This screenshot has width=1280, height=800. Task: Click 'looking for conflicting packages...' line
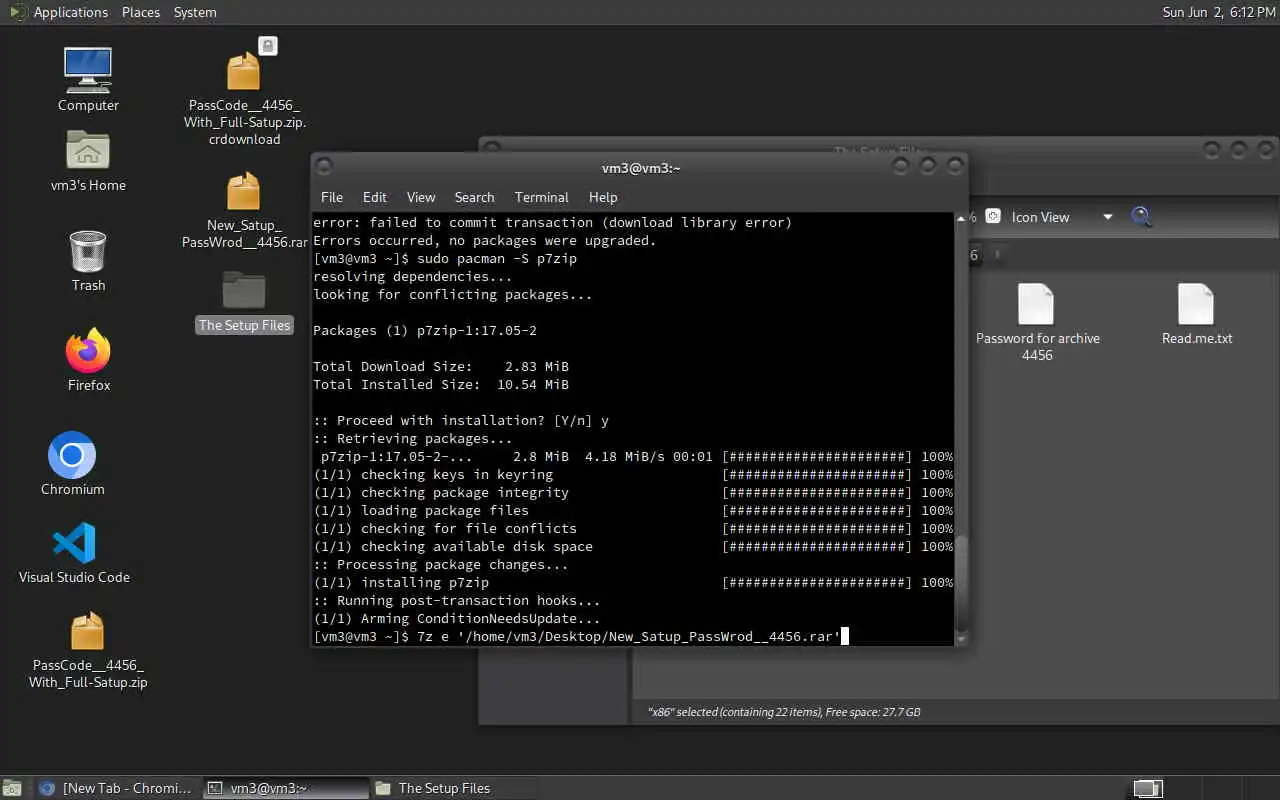point(453,294)
